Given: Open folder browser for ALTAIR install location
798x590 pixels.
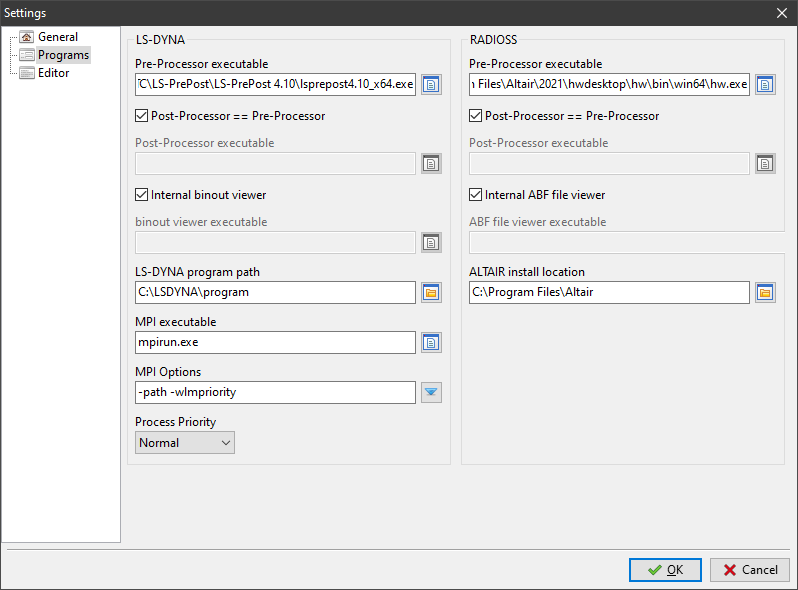Looking at the screenshot, I should 765,293.
